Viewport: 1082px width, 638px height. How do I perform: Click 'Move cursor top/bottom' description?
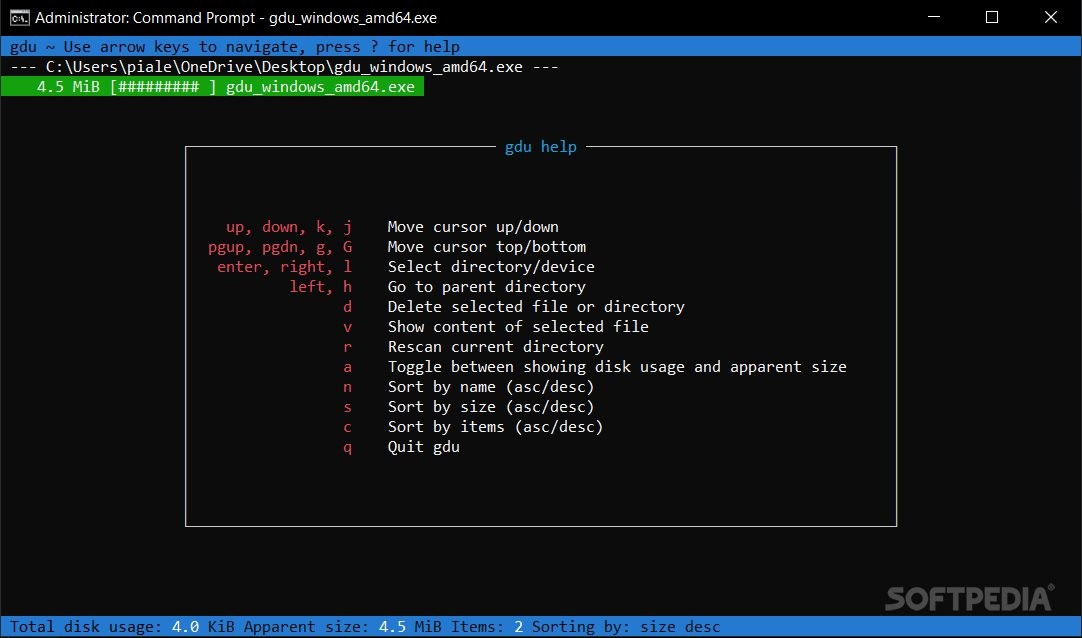coord(486,247)
